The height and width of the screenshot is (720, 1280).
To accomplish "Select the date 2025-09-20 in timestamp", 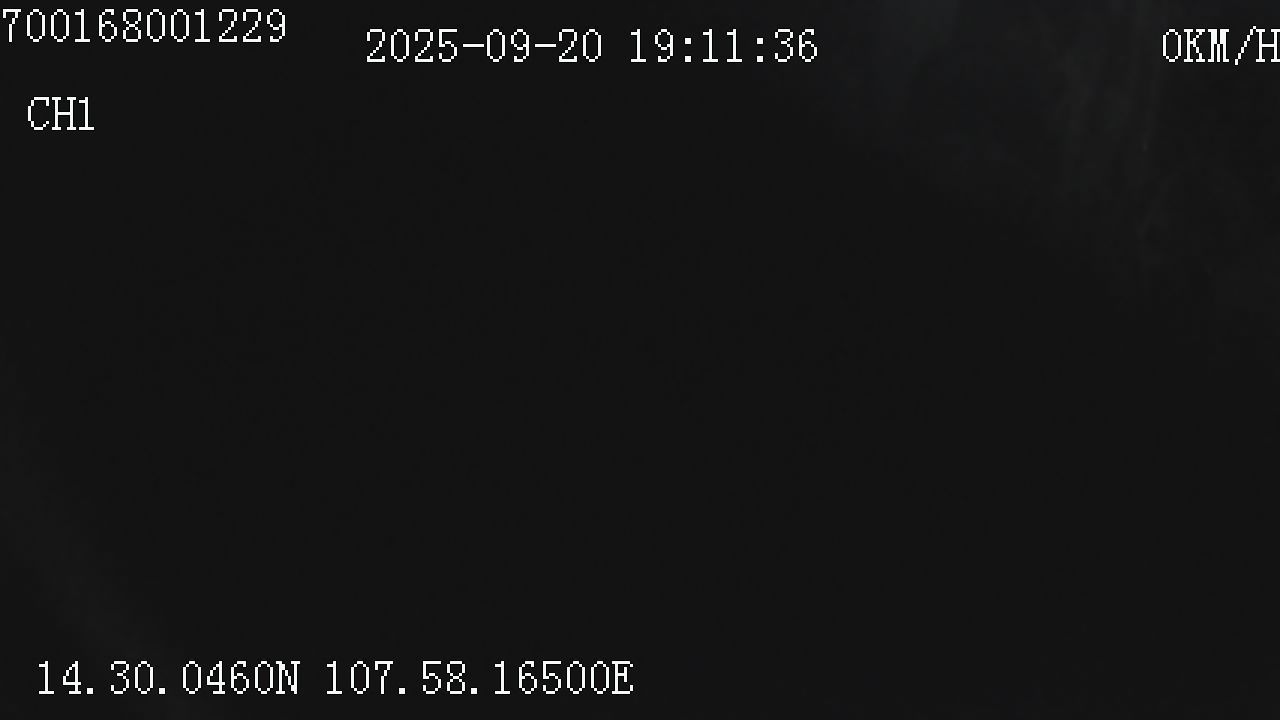I will pos(484,47).
